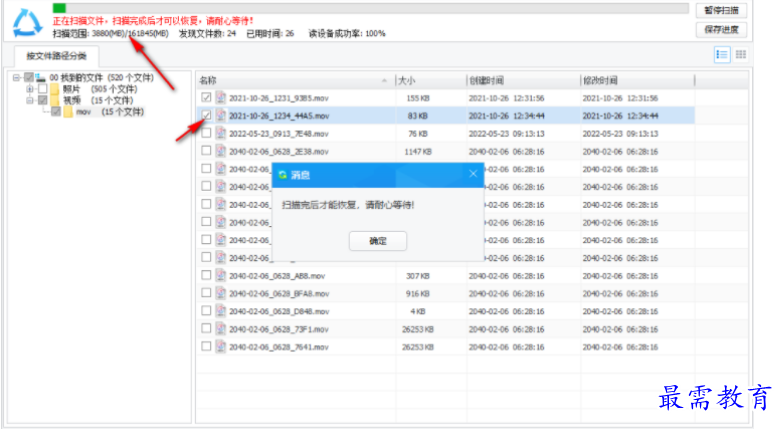Check the box for 2040-02-06_0628_D848.mov

pyautogui.click(x=206, y=311)
